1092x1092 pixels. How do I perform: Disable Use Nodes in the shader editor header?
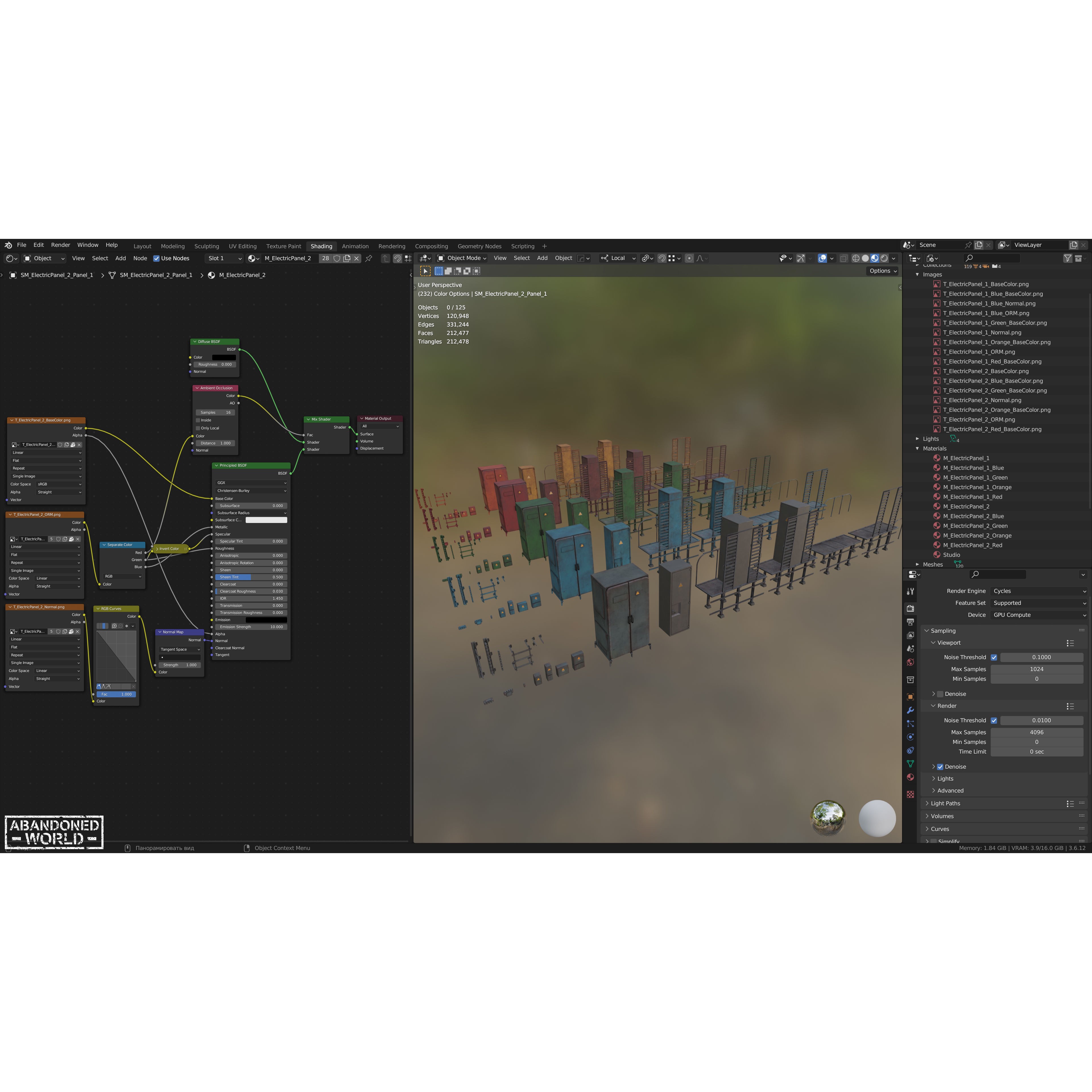(156, 258)
